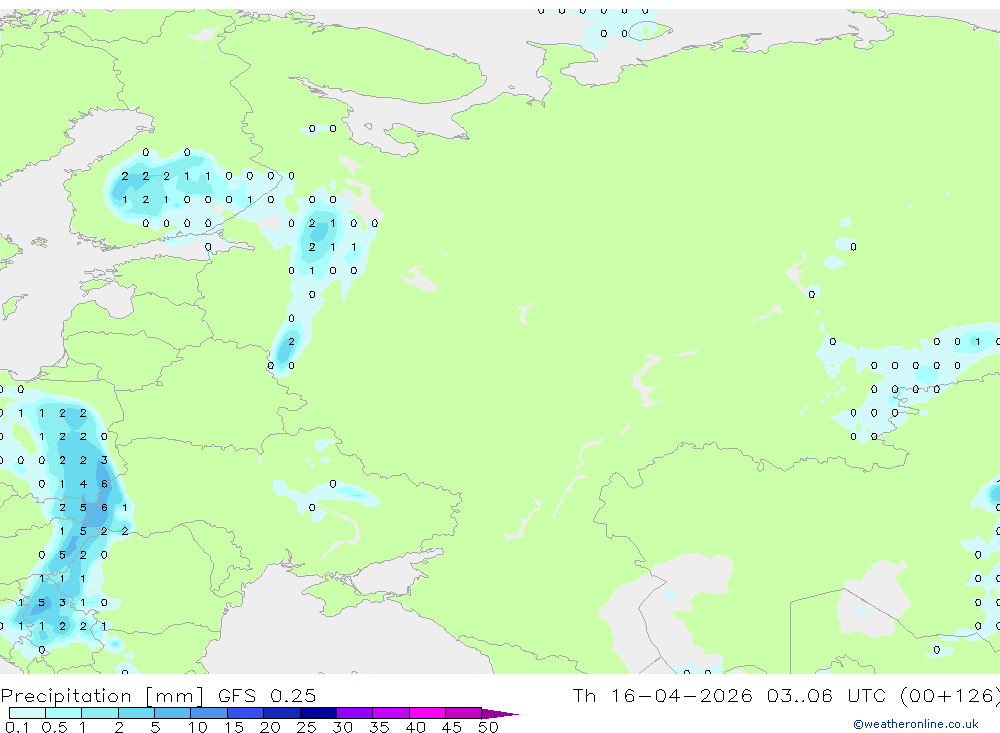Select legend swatch between 15 and 20
Image resolution: width=1000 pixels, height=733 pixels.
[x=245, y=713]
